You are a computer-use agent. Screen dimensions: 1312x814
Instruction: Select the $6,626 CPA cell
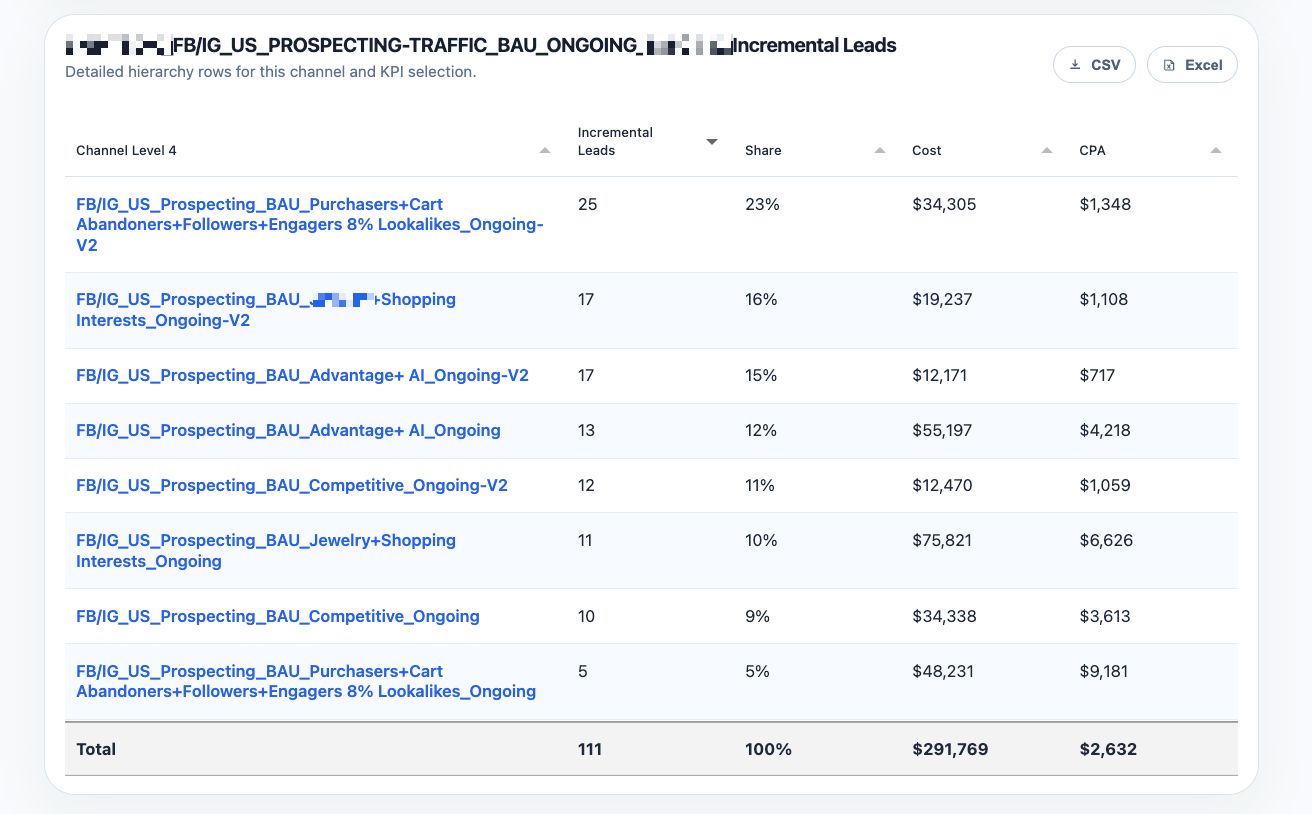coord(1105,541)
